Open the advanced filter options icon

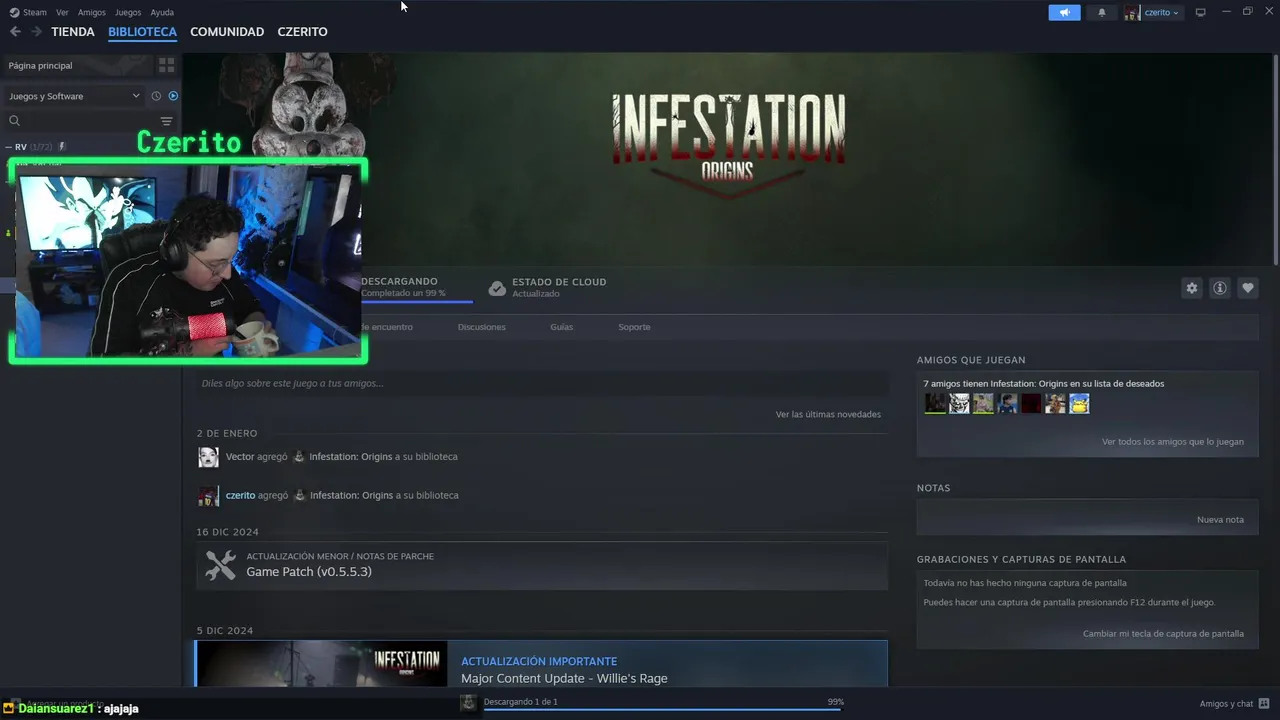click(166, 121)
